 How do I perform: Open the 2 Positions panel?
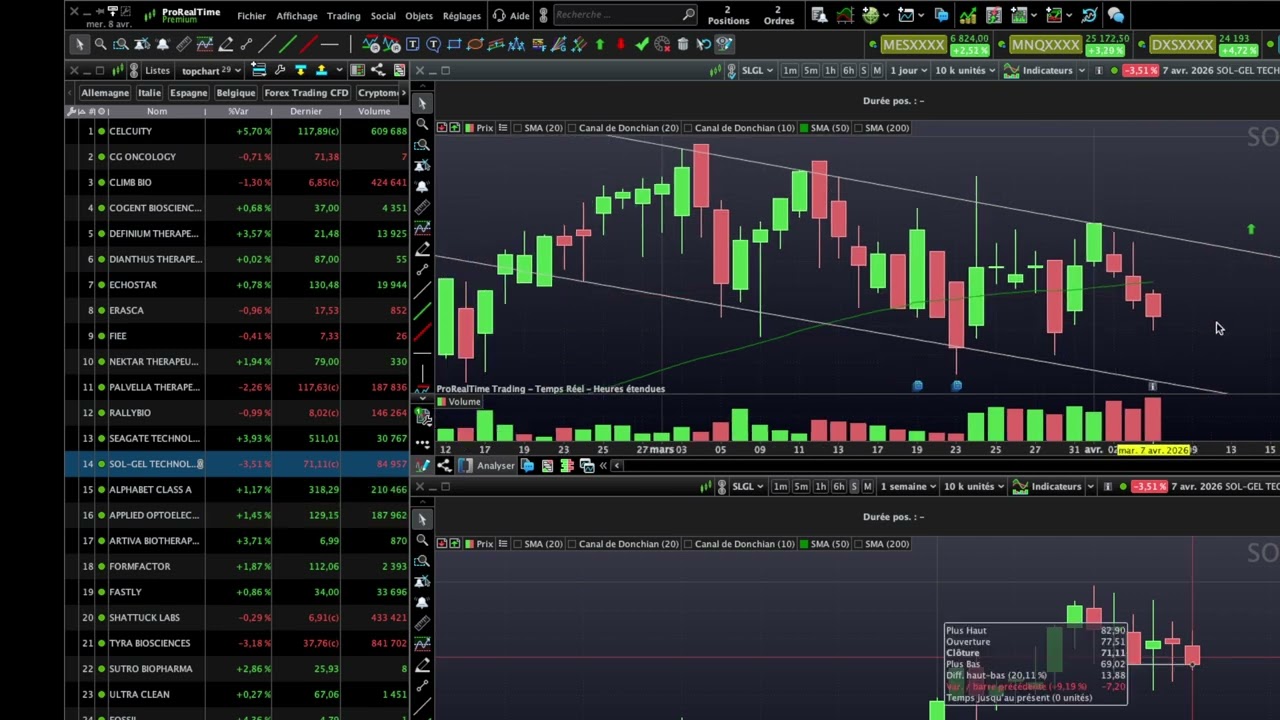(x=728, y=15)
